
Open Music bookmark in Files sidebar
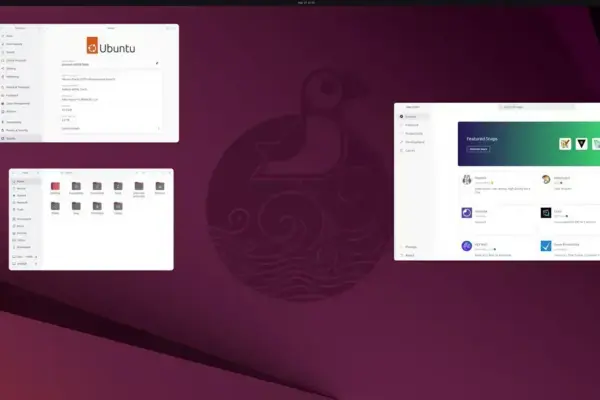25,226
